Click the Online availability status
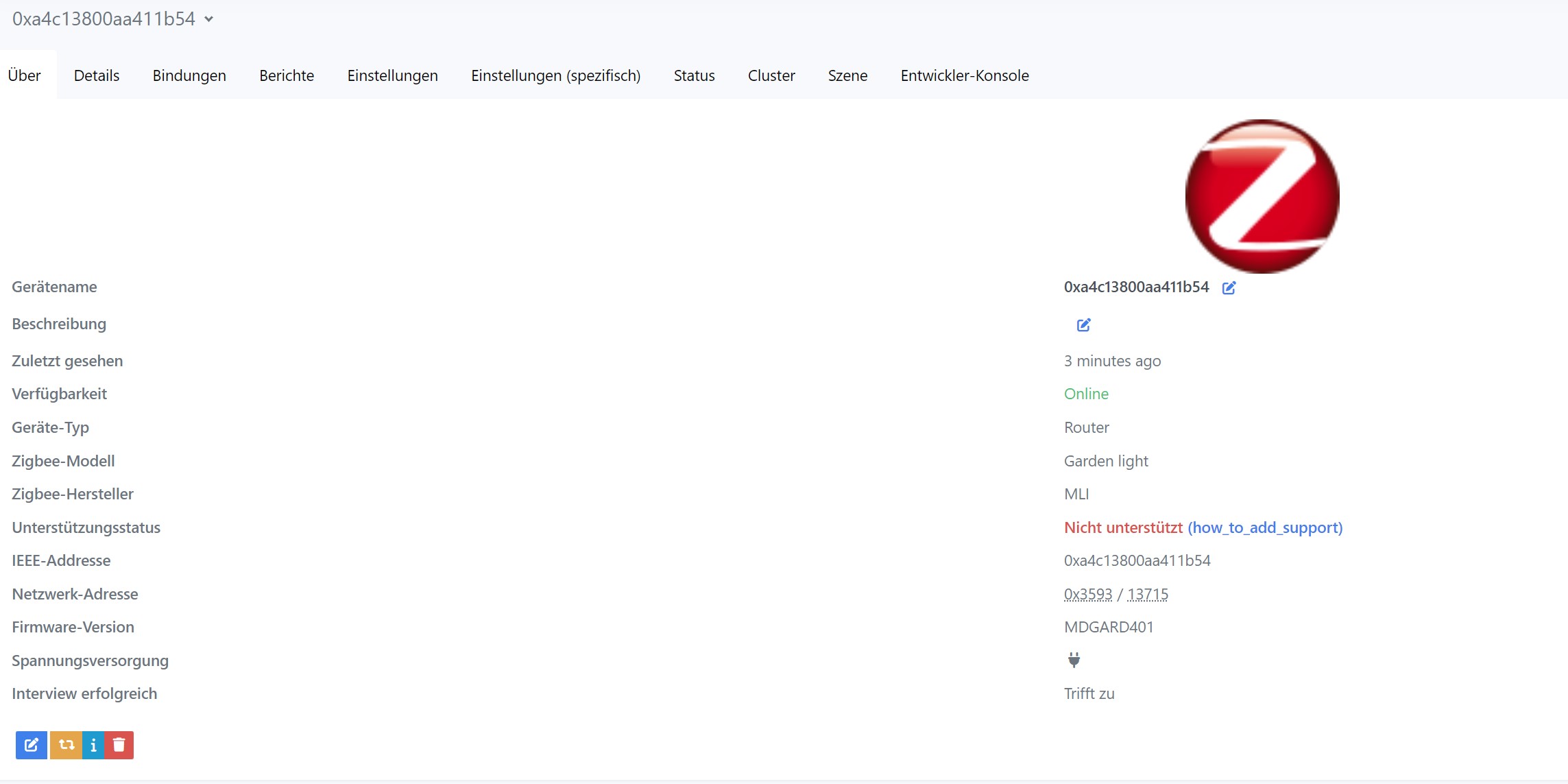 click(x=1086, y=394)
